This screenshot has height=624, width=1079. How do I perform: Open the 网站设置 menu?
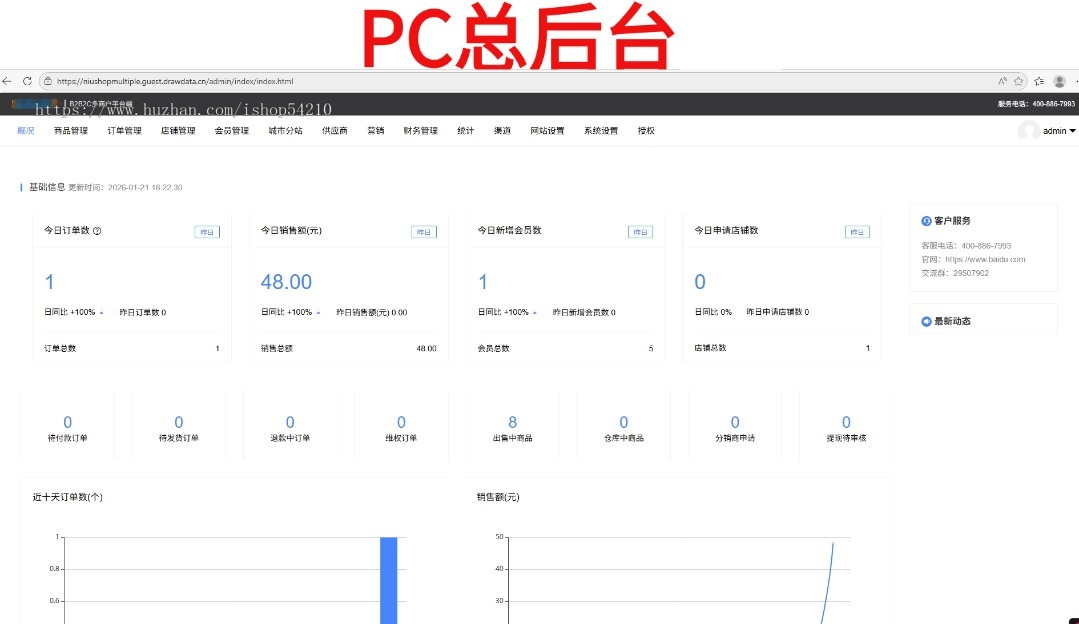(547, 131)
